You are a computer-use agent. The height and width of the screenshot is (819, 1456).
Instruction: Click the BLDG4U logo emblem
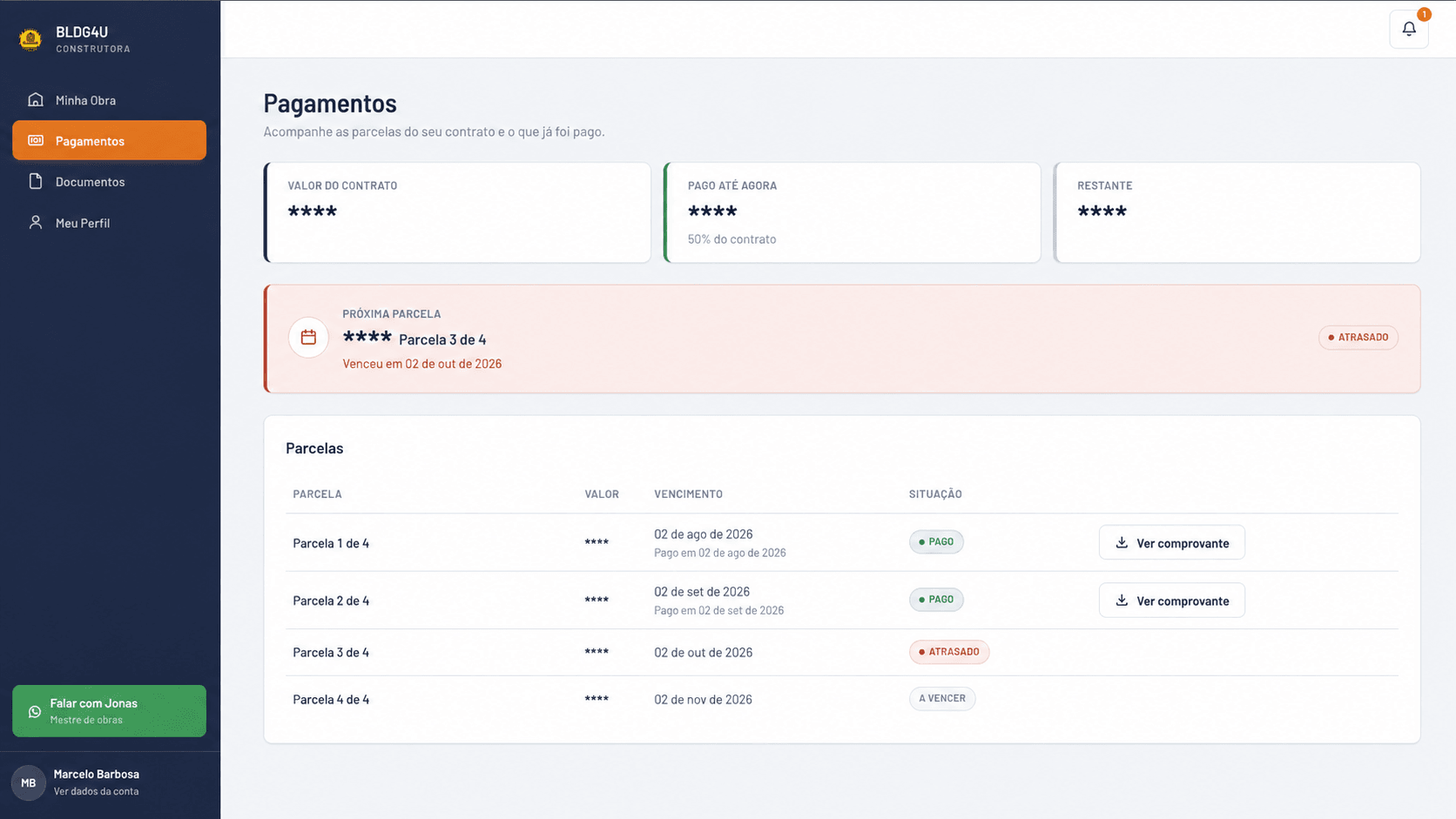tap(30, 39)
